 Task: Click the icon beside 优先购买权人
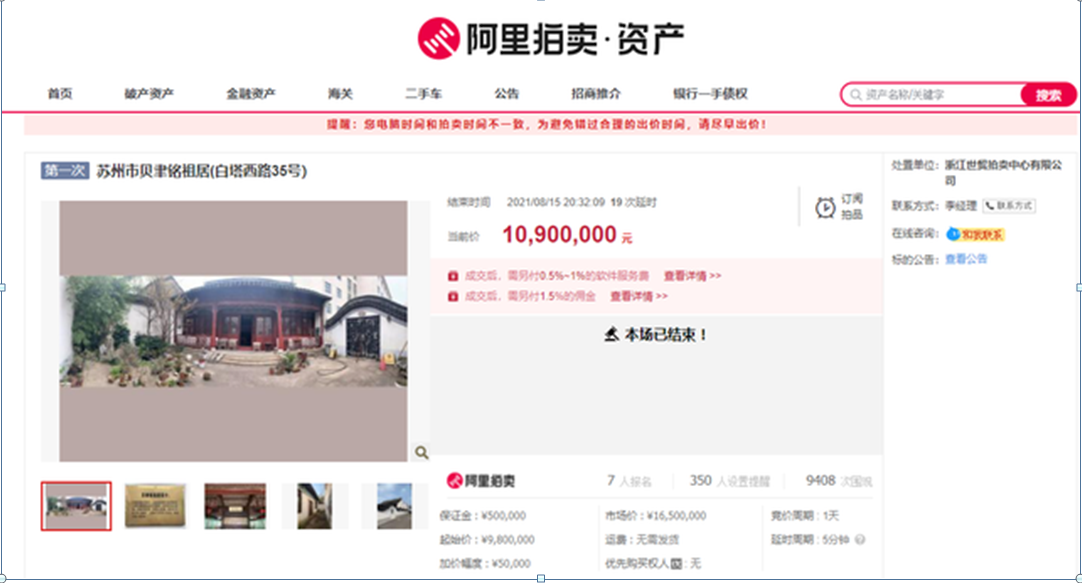click(677, 564)
